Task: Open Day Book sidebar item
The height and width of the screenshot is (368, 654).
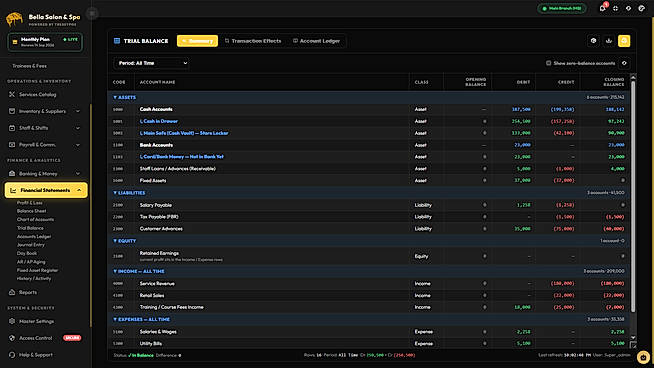Action: [x=27, y=253]
